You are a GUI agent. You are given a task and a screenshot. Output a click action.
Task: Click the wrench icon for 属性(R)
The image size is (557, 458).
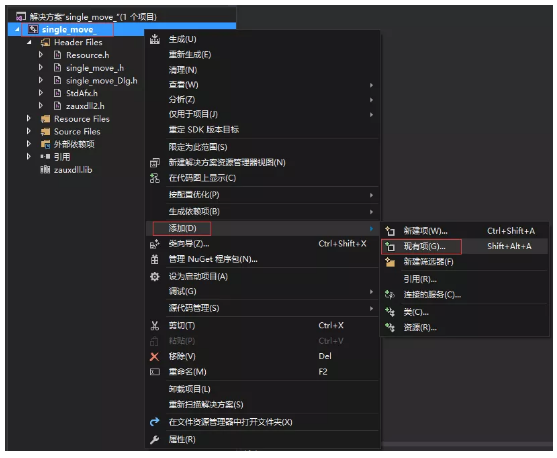[x=155, y=440]
